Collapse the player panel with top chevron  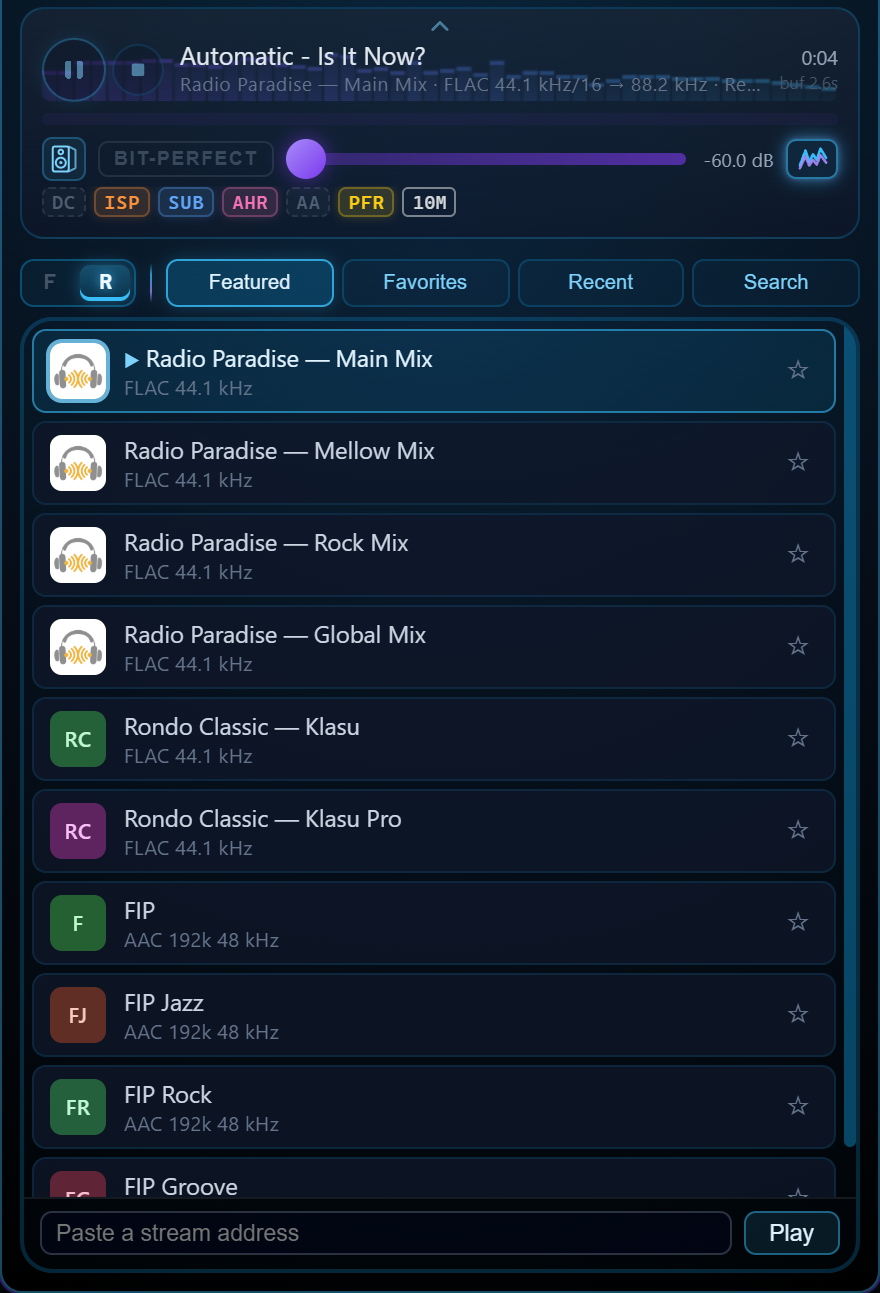coord(440,26)
